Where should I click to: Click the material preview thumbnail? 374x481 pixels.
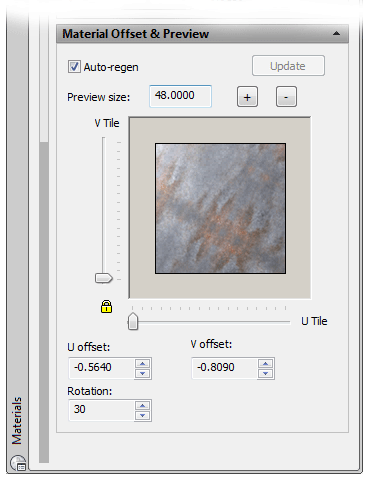point(220,208)
